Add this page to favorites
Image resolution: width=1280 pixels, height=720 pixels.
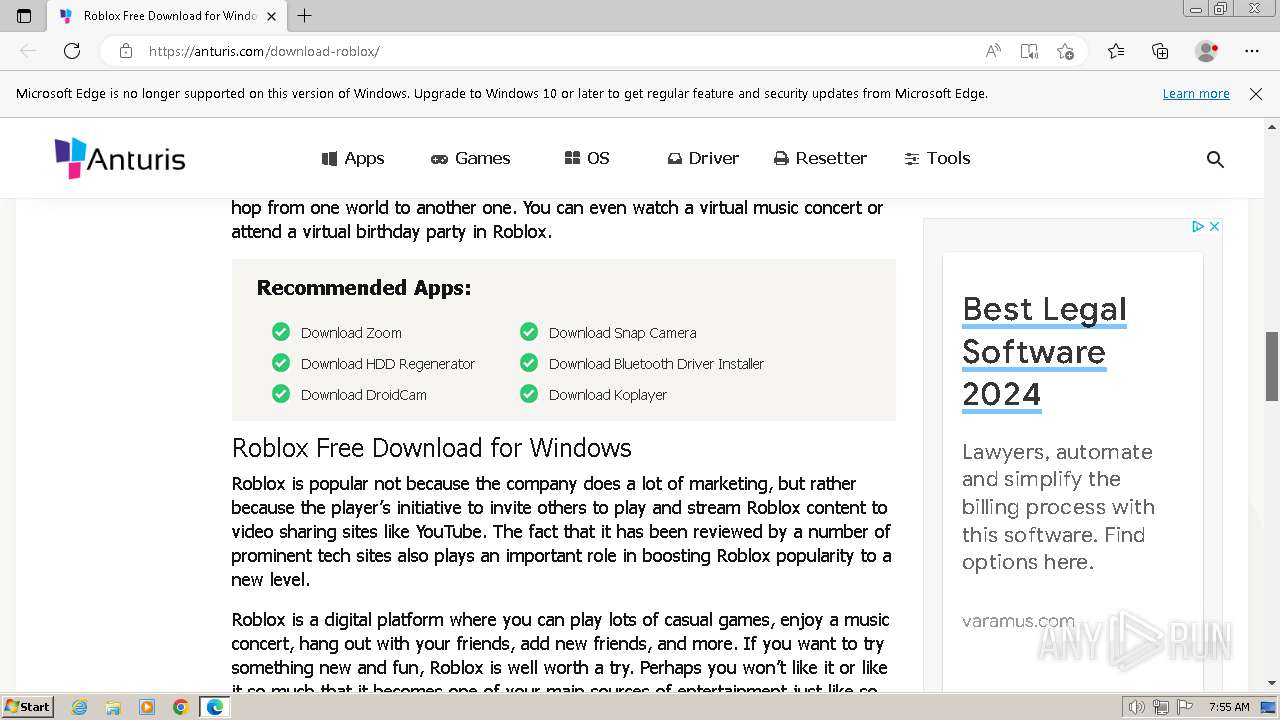point(1065,51)
